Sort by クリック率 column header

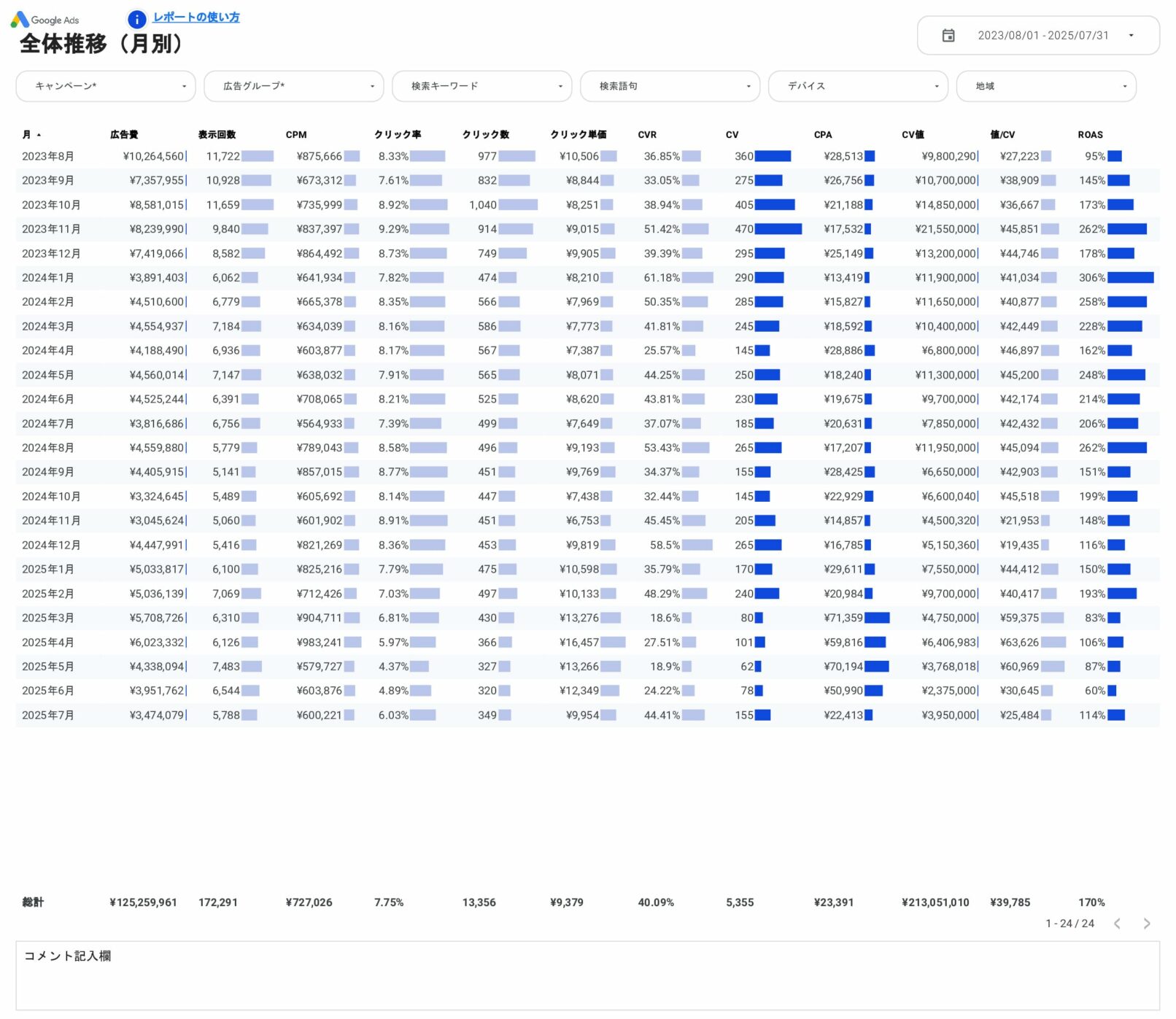tap(398, 135)
